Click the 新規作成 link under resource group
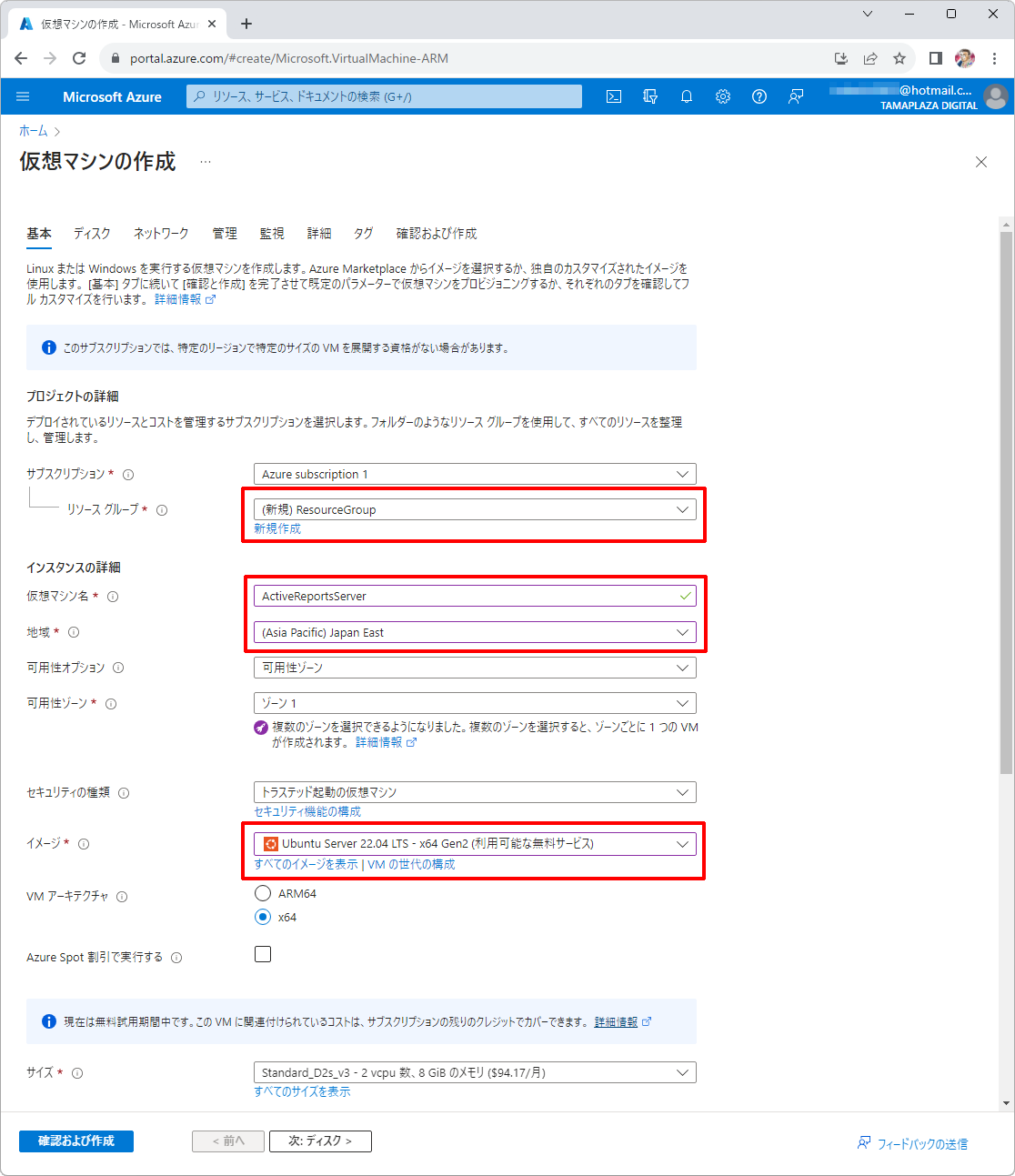This screenshot has height=1176, width=1015. coord(277,528)
